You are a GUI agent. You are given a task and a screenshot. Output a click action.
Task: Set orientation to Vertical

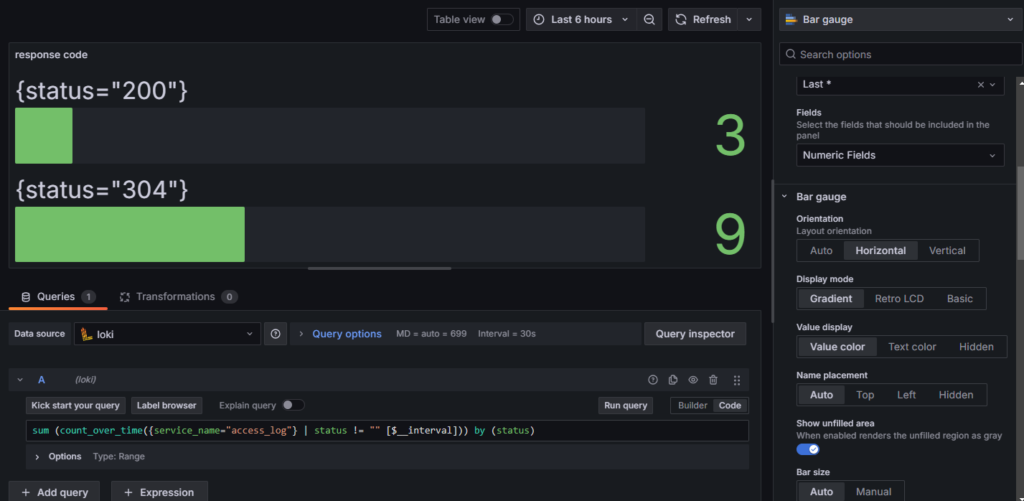pos(947,251)
